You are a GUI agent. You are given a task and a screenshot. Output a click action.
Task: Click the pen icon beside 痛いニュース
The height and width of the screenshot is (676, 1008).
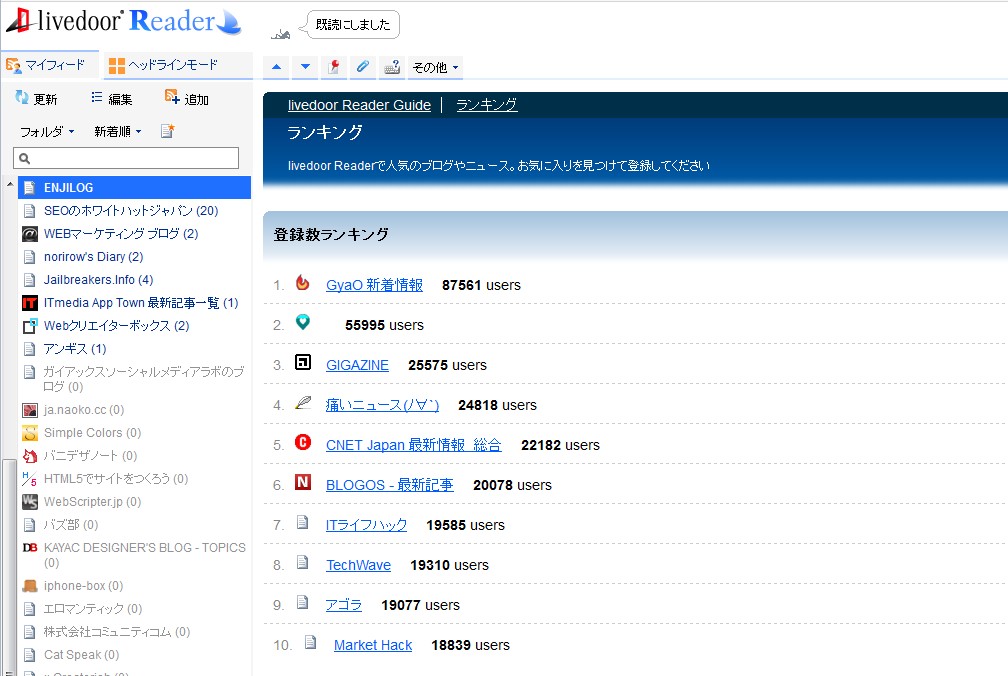(302, 403)
